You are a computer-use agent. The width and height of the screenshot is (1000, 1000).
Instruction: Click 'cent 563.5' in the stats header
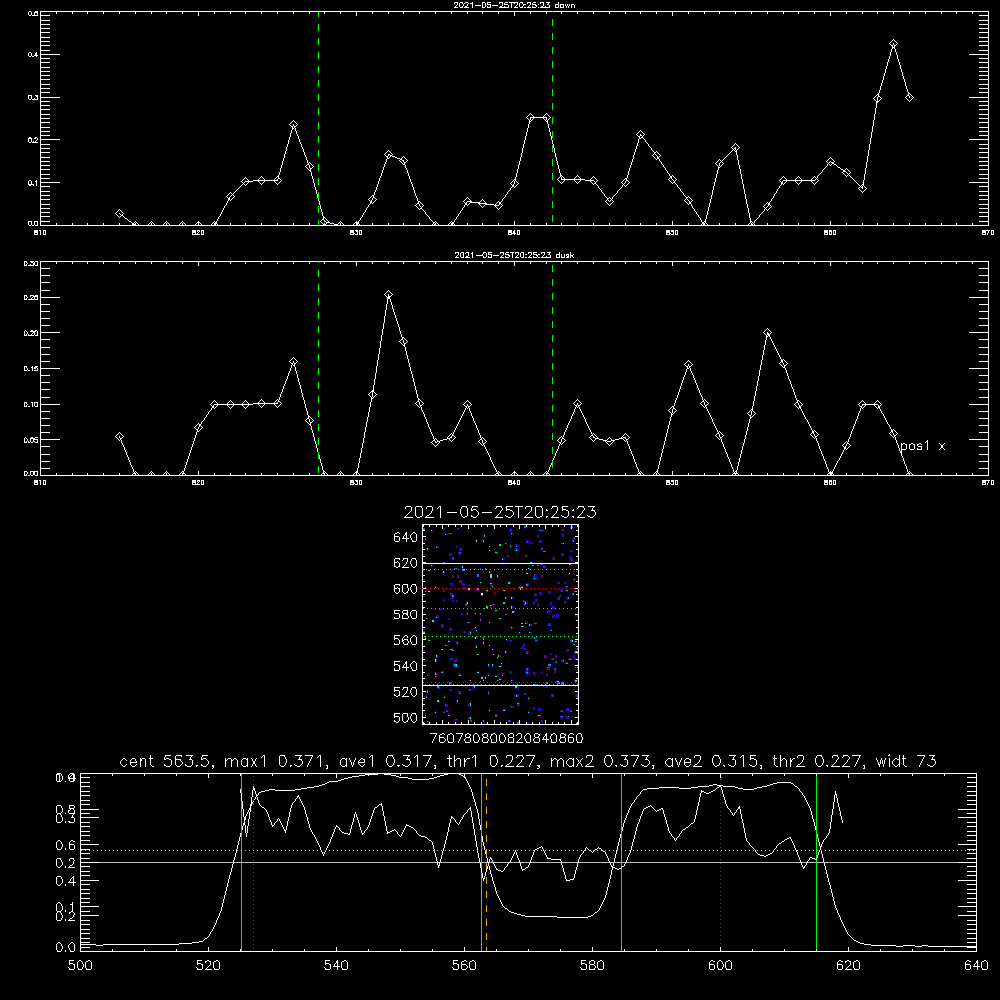tap(168, 761)
